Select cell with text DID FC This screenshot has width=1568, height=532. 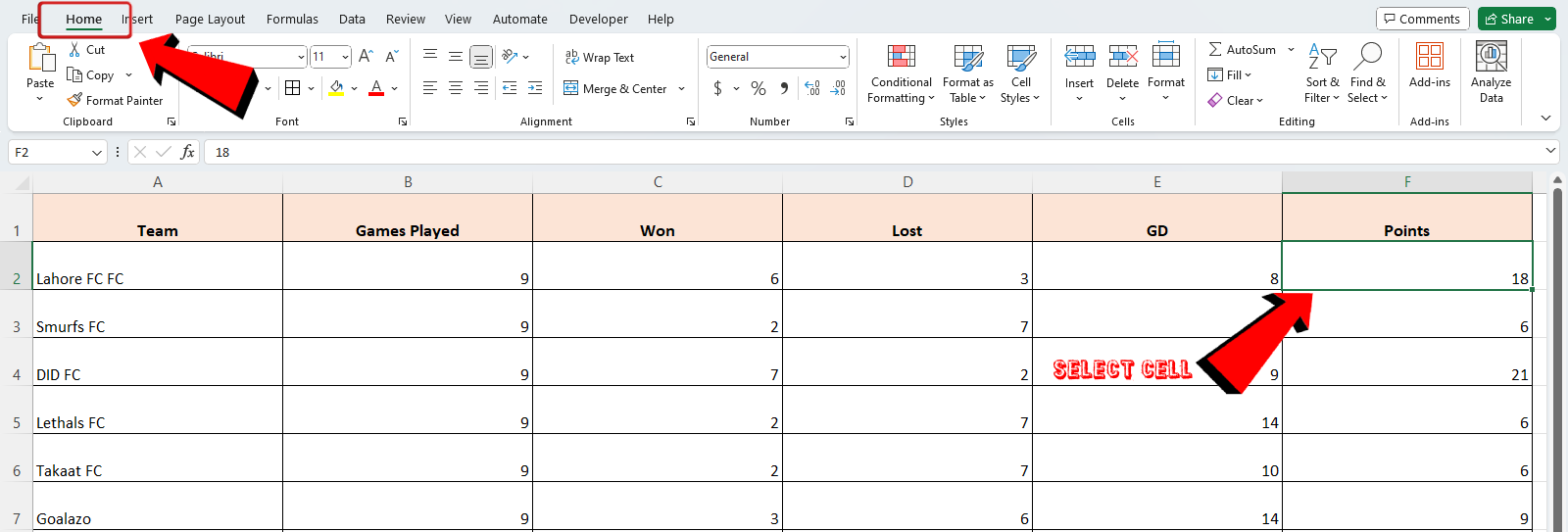pos(158,362)
